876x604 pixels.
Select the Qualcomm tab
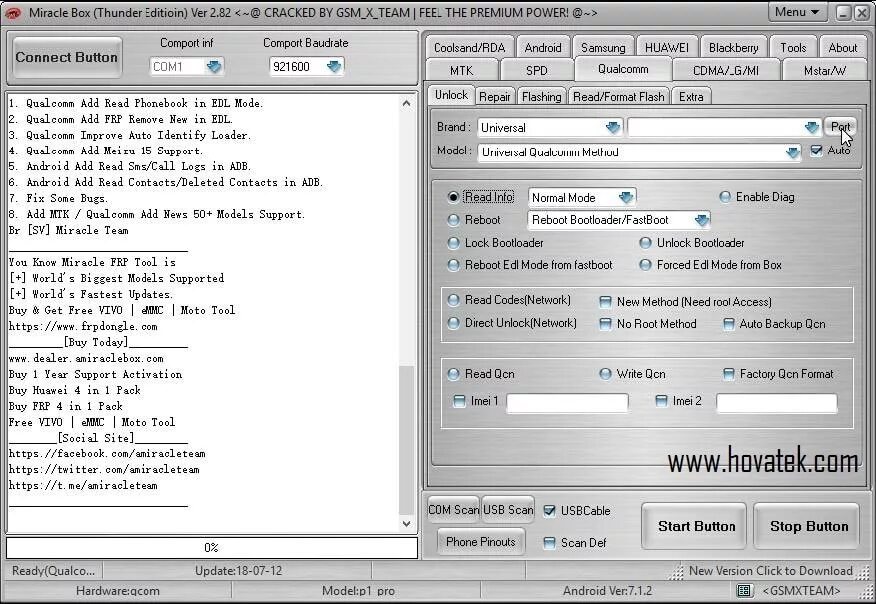pyautogui.click(x=623, y=69)
